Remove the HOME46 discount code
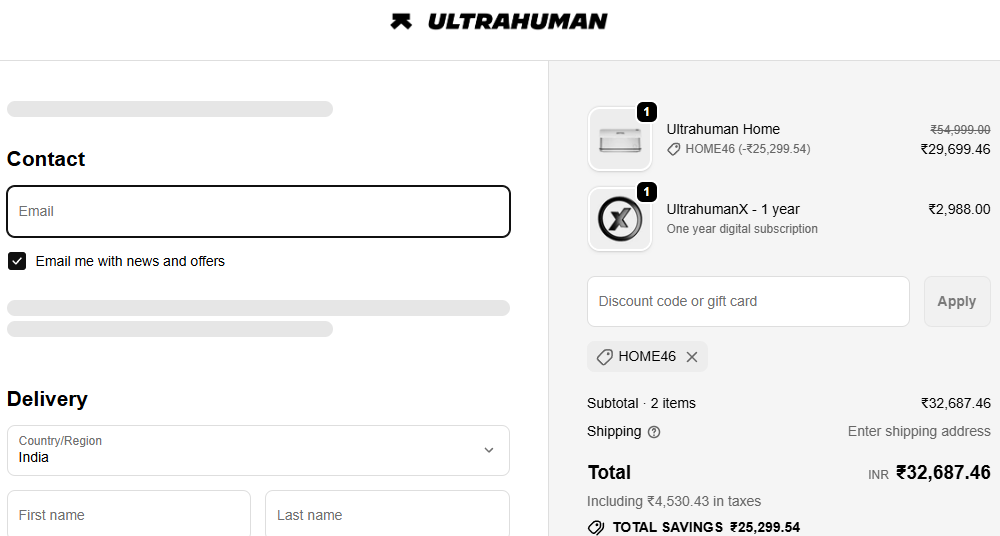The height and width of the screenshot is (536, 1000). [692, 357]
